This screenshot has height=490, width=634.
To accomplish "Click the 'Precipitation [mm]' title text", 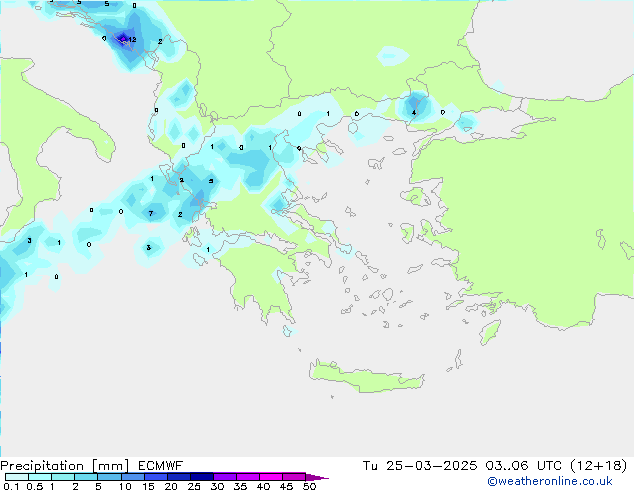I will coord(65,466).
